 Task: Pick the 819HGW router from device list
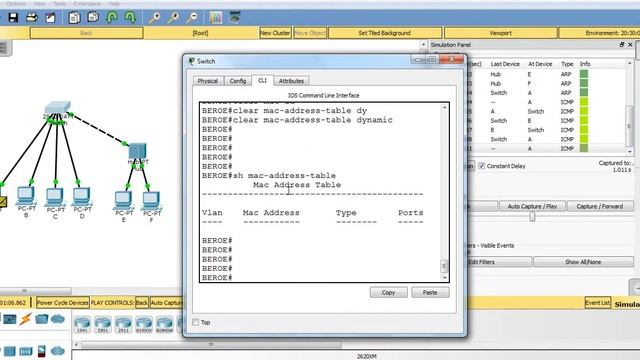click(x=164, y=324)
